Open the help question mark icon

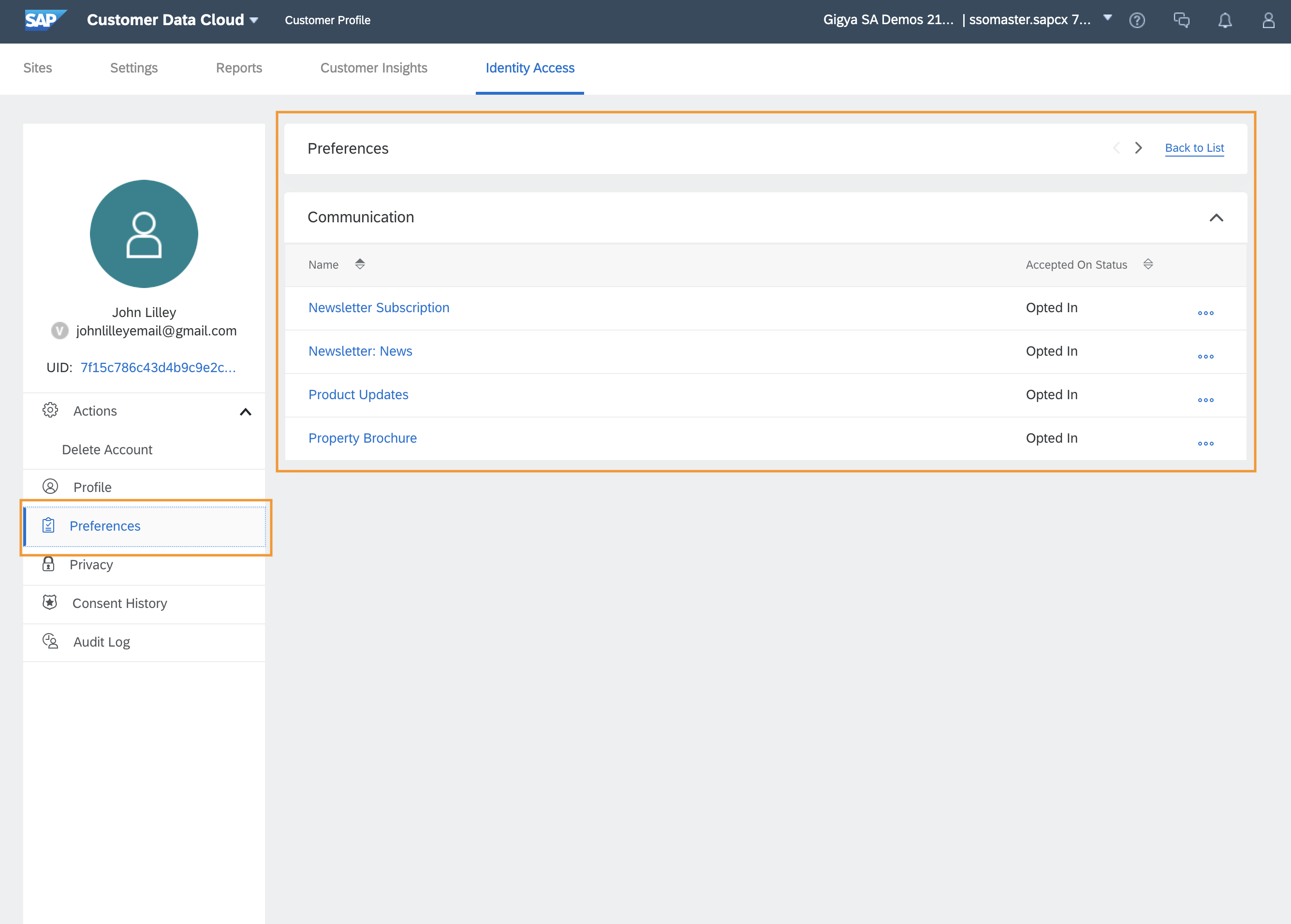tap(1137, 20)
